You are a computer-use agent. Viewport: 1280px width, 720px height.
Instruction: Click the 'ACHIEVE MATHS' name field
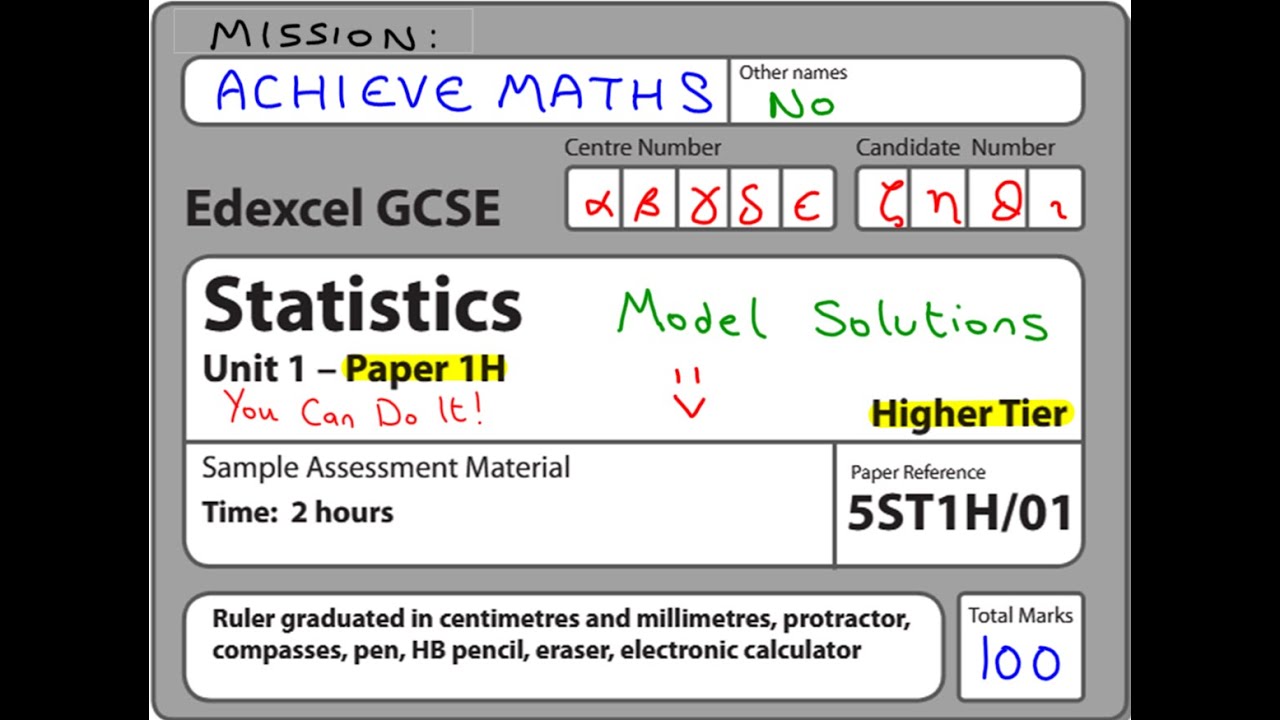[456, 90]
